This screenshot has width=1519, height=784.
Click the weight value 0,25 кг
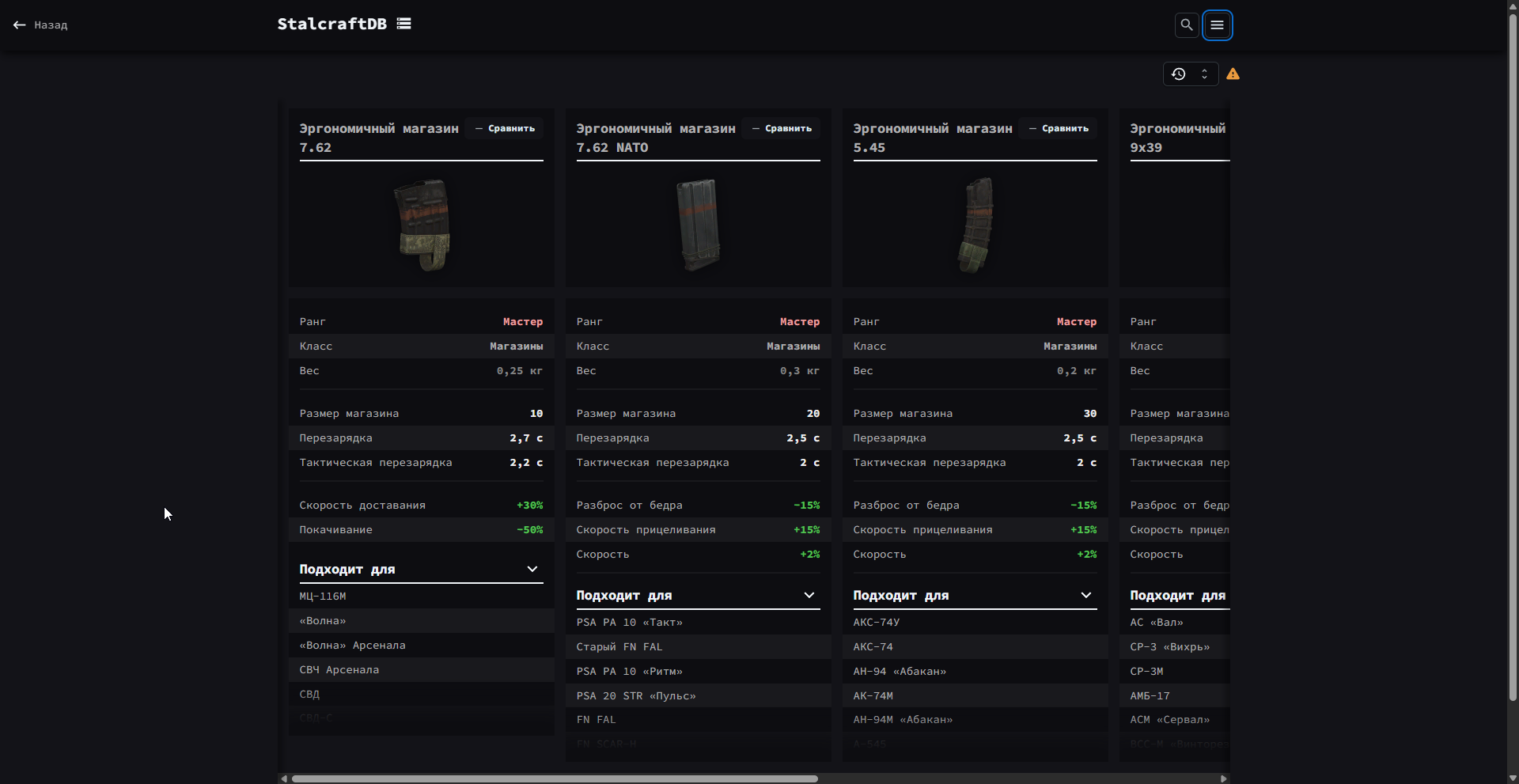point(520,371)
